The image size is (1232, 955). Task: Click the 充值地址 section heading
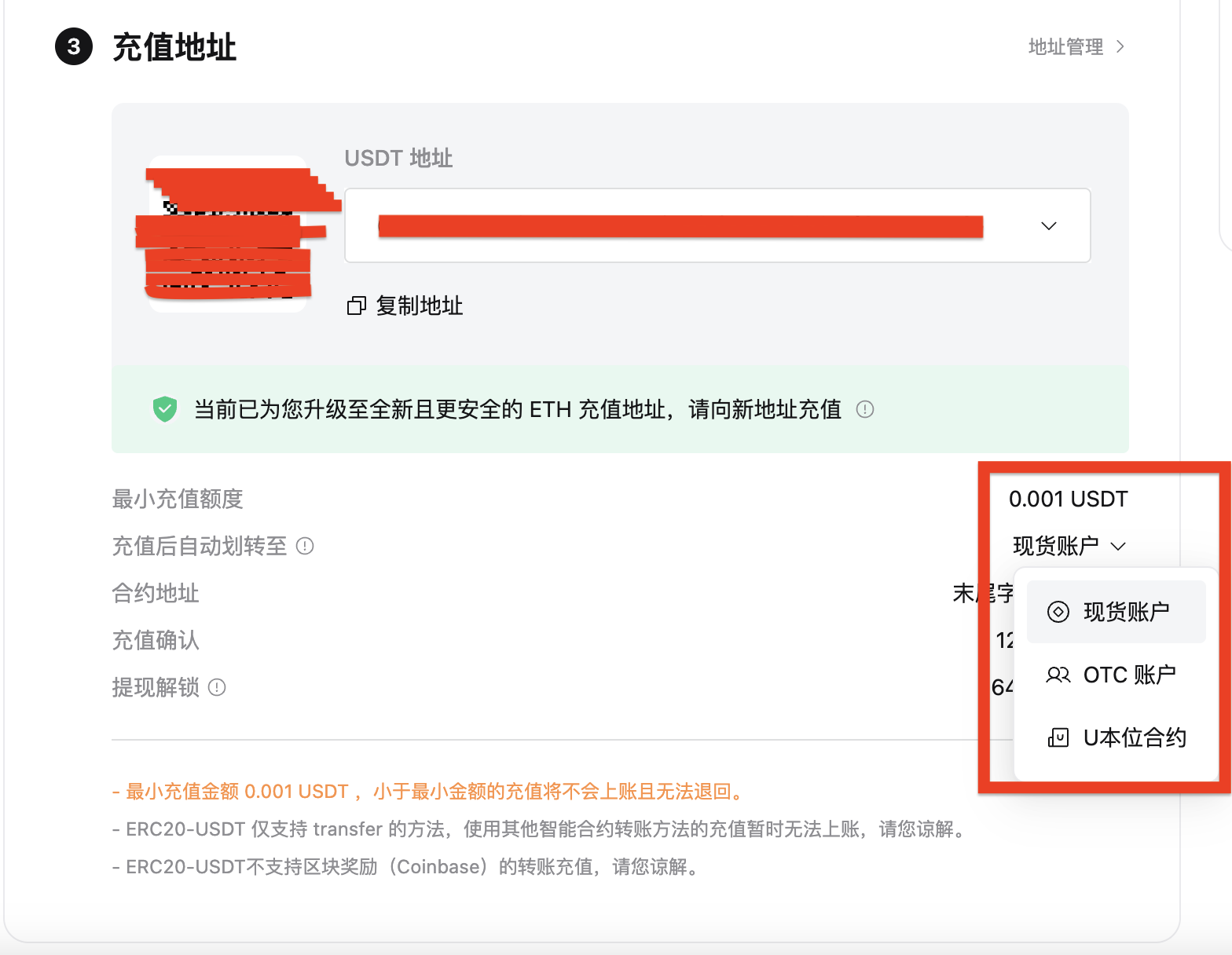174,47
